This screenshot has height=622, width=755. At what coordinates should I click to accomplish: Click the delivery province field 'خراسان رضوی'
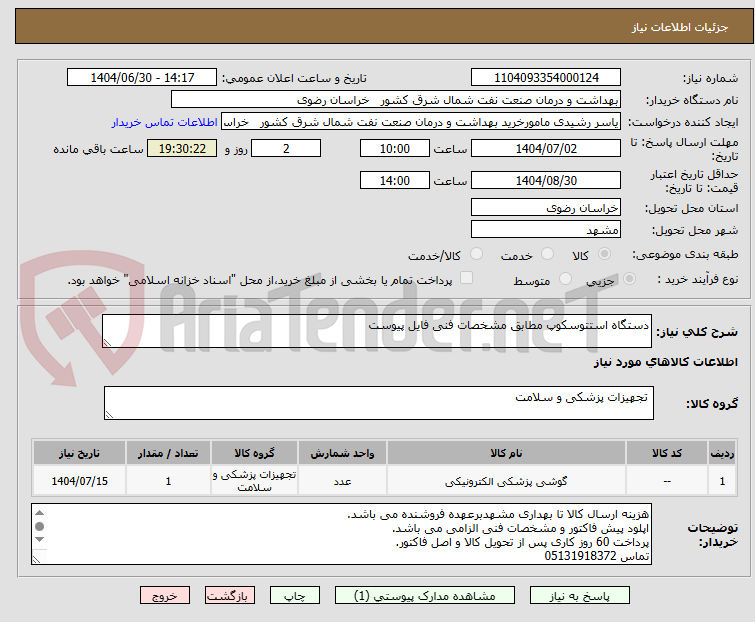[546, 207]
